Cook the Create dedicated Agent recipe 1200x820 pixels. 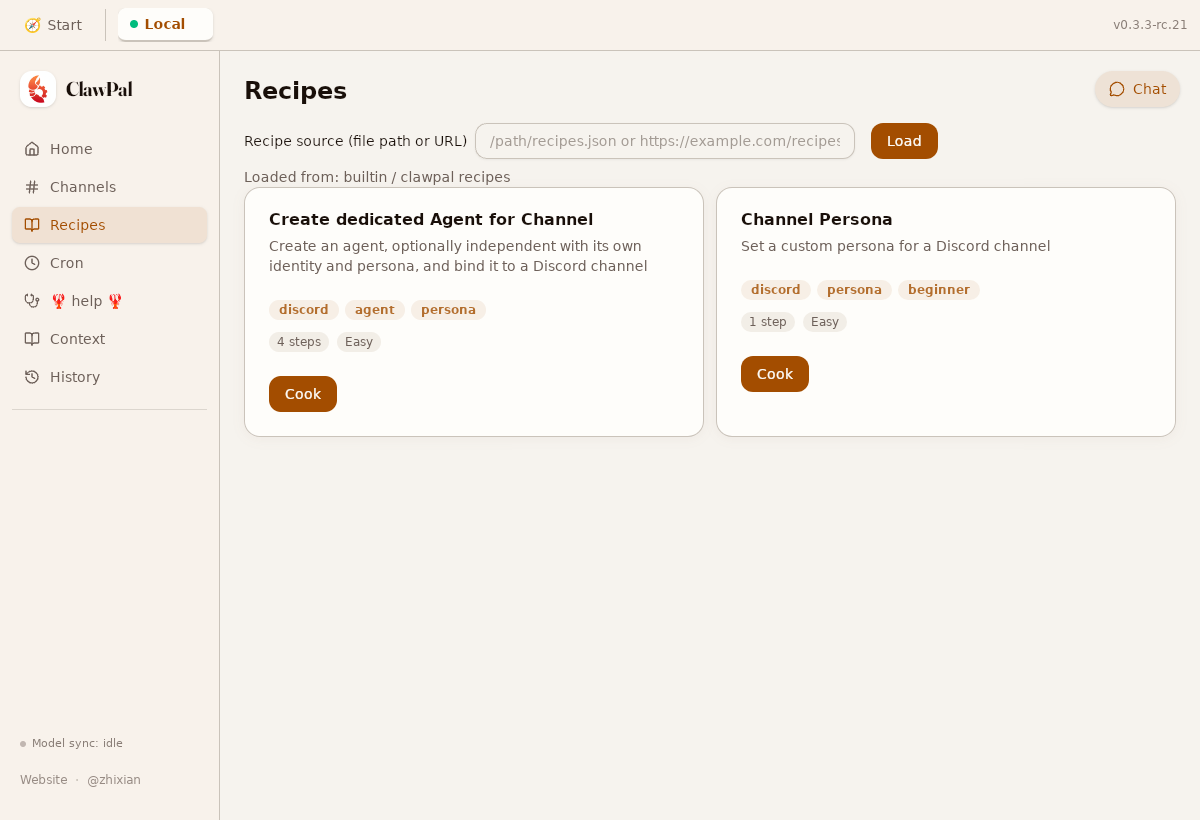tap(302, 393)
